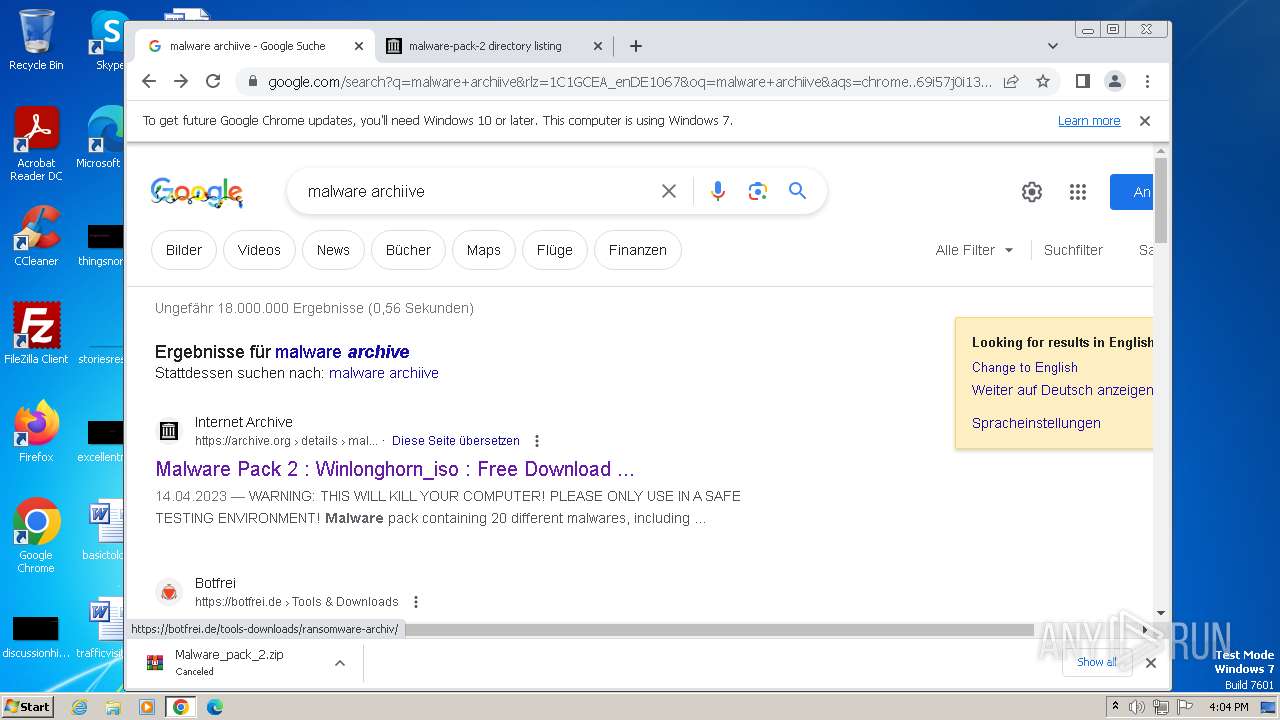Click the vertical page scrollbar thumb

[1161, 200]
